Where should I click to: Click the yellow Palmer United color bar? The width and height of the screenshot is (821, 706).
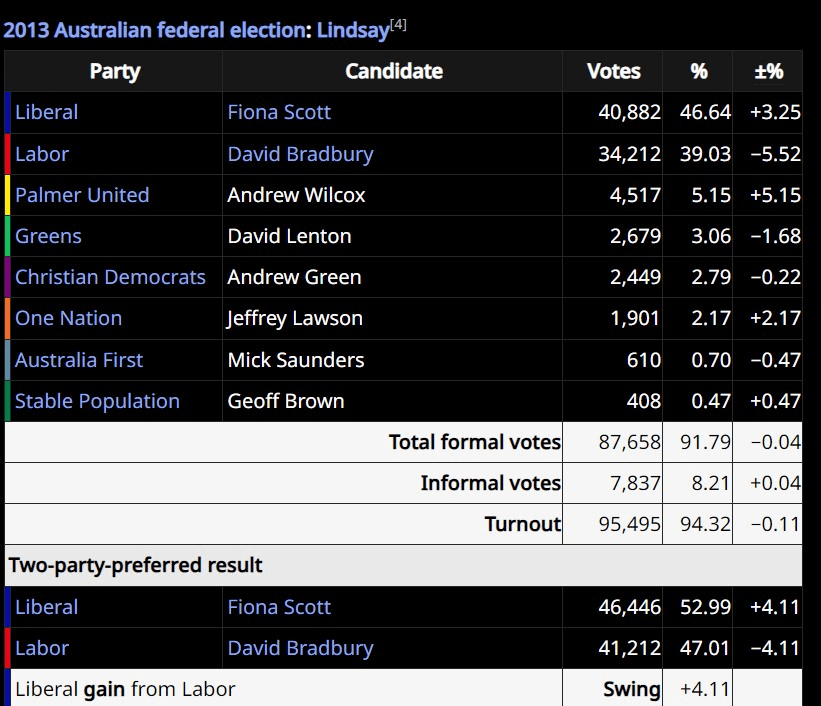pyautogui.click(x=8, y=195)
